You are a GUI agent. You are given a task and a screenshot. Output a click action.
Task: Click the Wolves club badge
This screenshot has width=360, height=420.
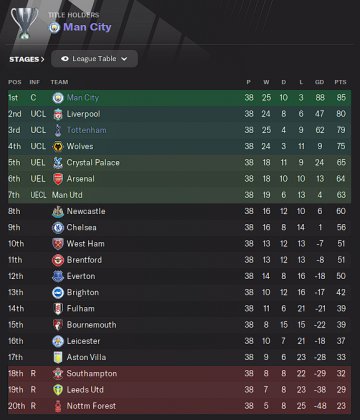coord(58,146)
